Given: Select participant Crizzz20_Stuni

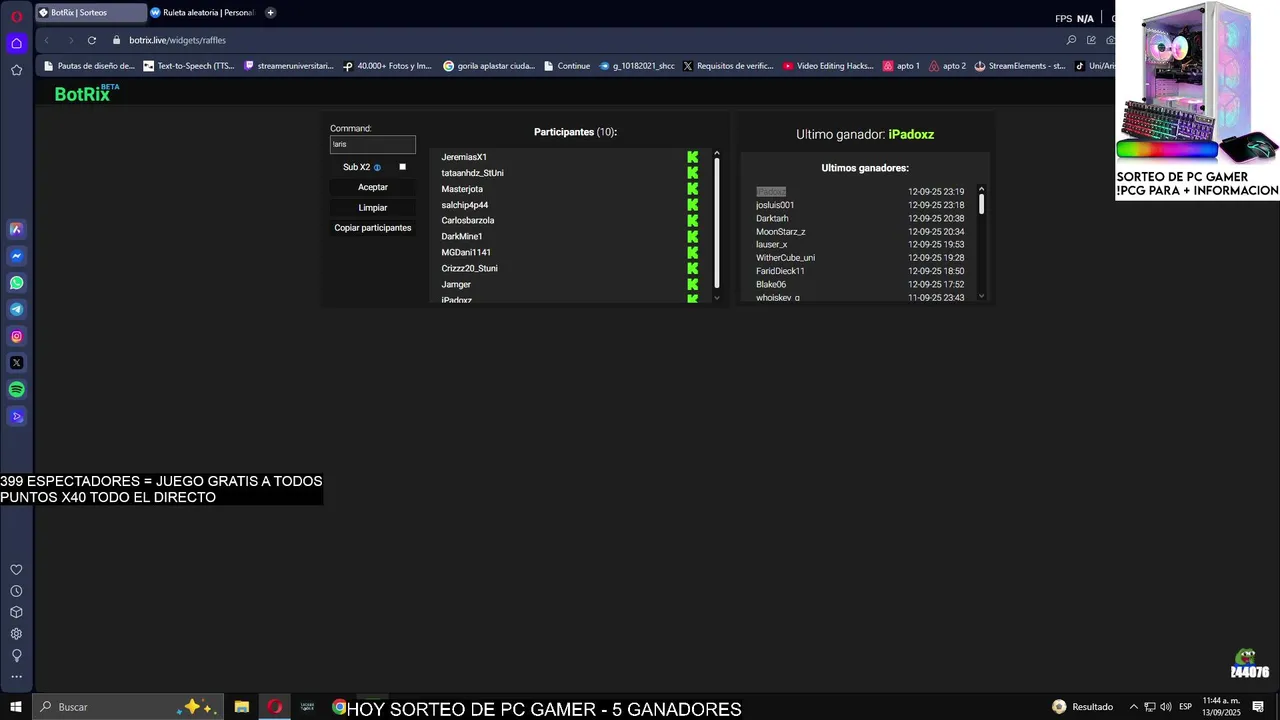Looking at the screenshot, I should (469, 269).
